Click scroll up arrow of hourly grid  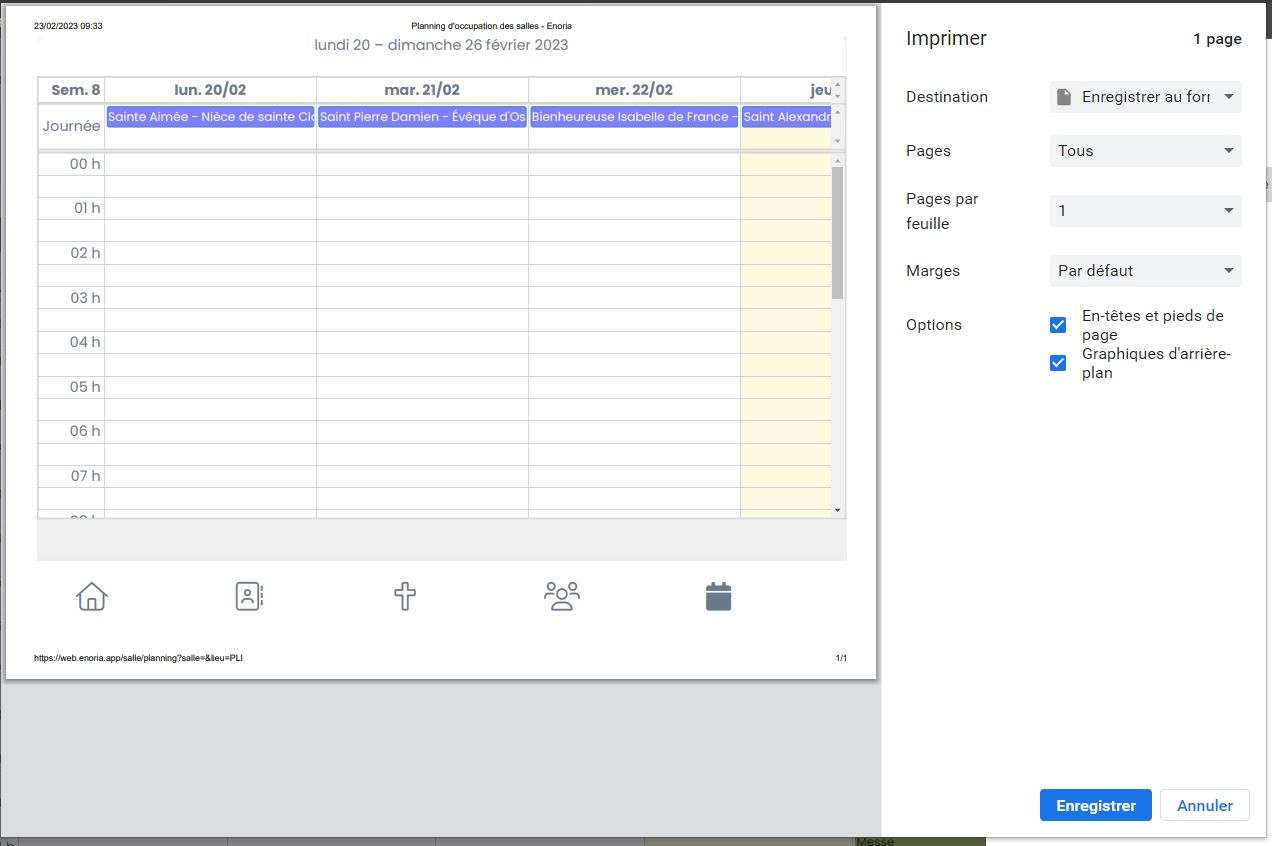tap(838, 161)
